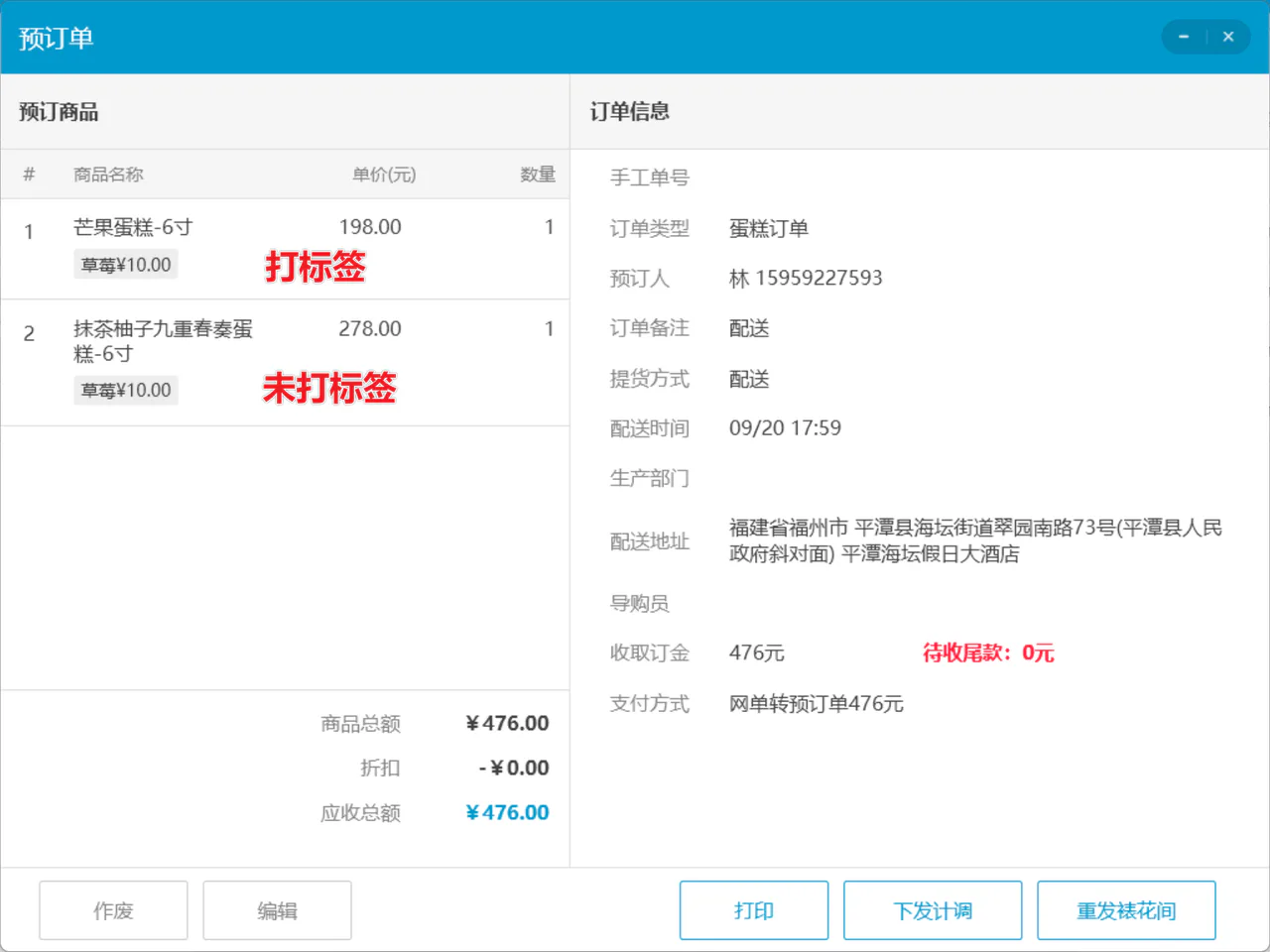Click the 预订商品 section heading
This screenshot has width=1270, height=952.
click(x=59, y=112)
